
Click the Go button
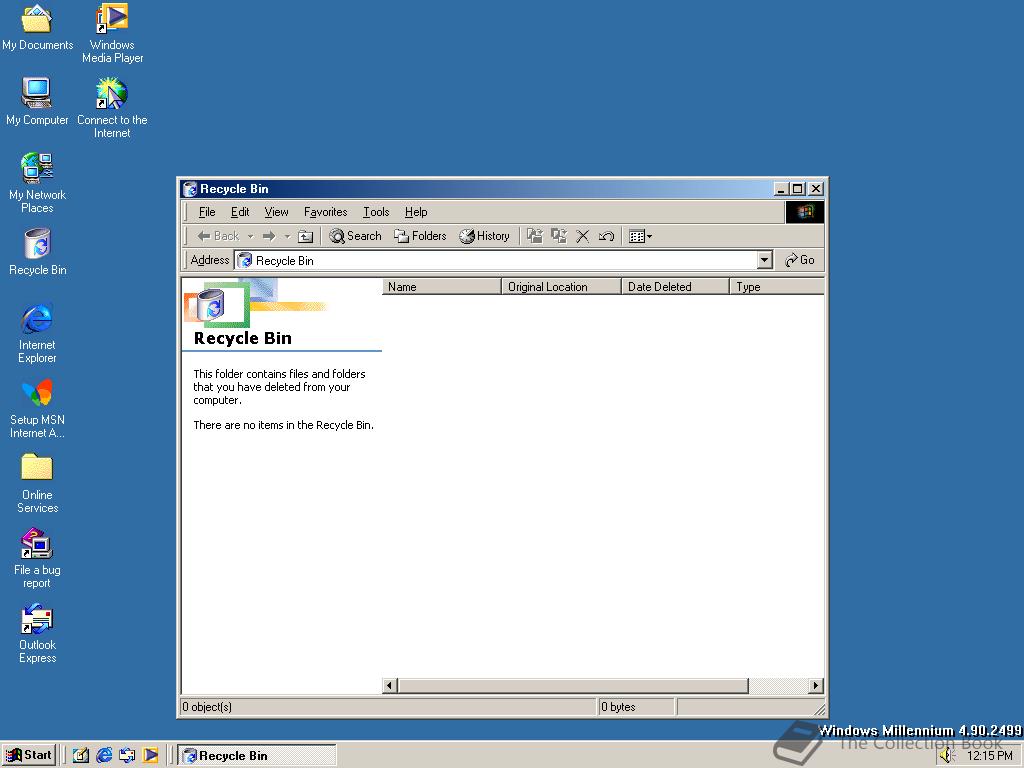click(800, 260)
